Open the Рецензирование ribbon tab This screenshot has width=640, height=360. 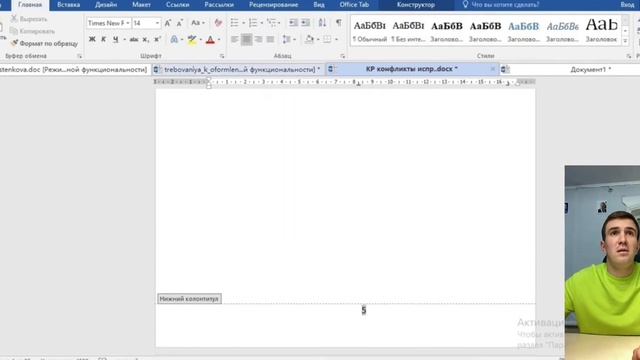273,5
